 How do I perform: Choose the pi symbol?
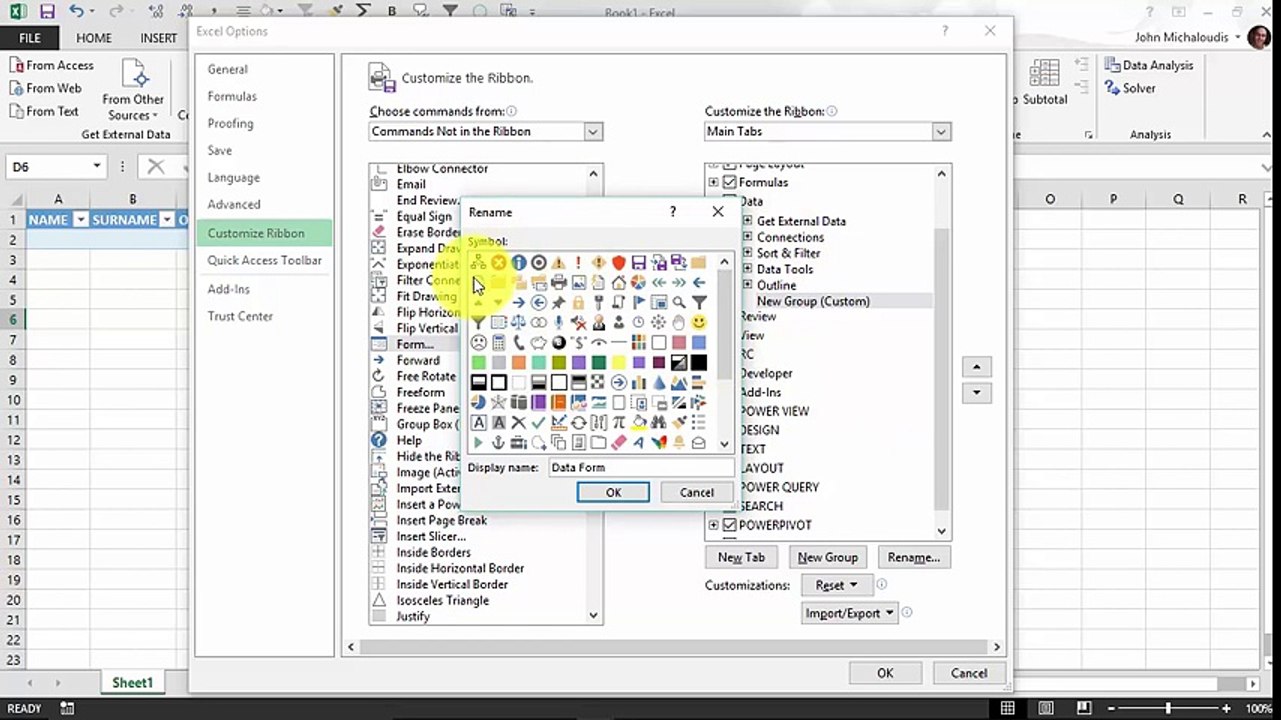[x=619, y=422]
